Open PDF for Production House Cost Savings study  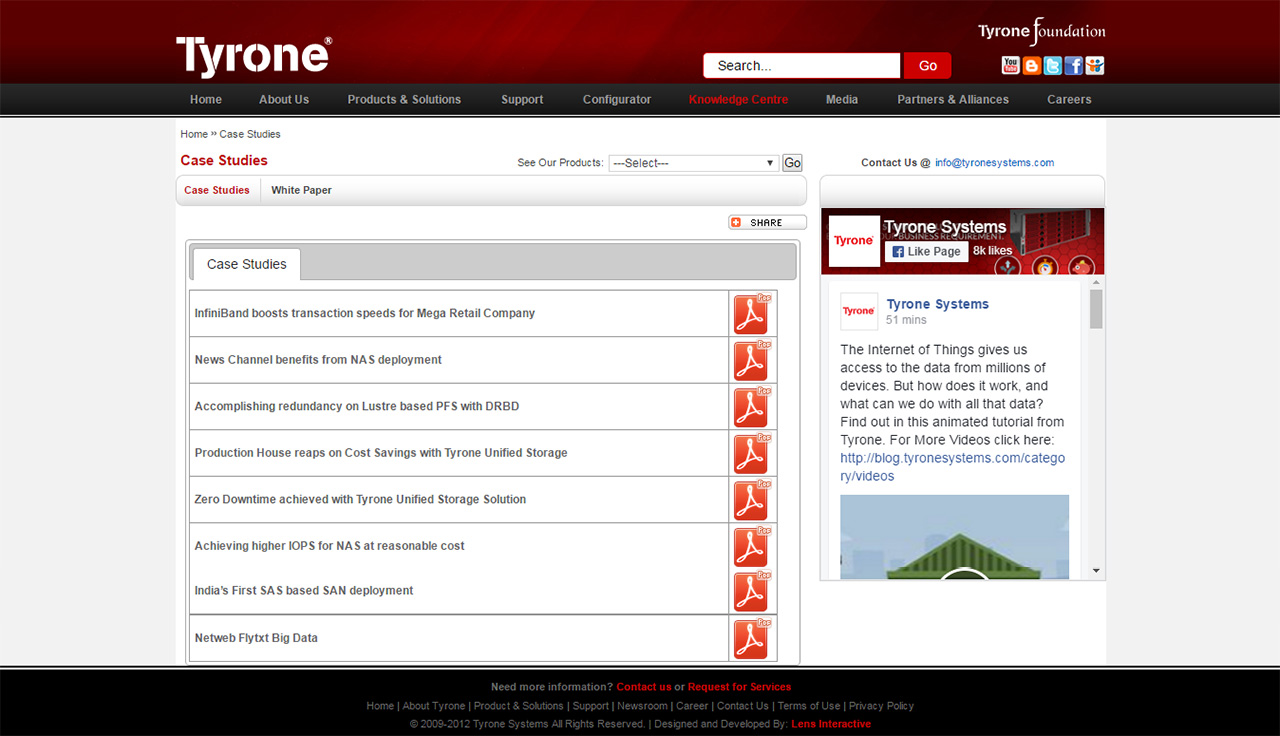pyautogui.click(x=752, y=453)
